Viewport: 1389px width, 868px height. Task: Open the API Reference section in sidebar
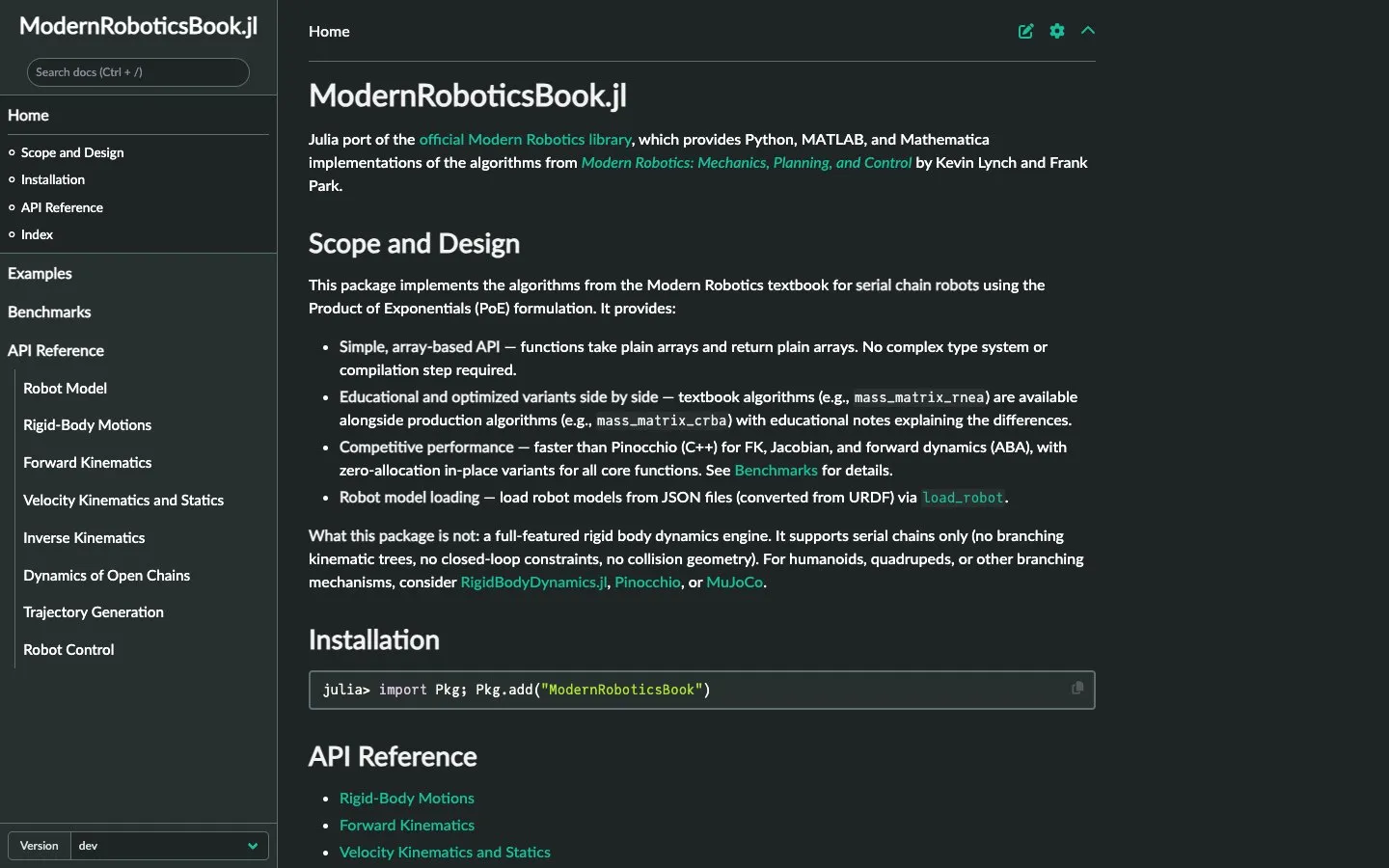point(56,350)
